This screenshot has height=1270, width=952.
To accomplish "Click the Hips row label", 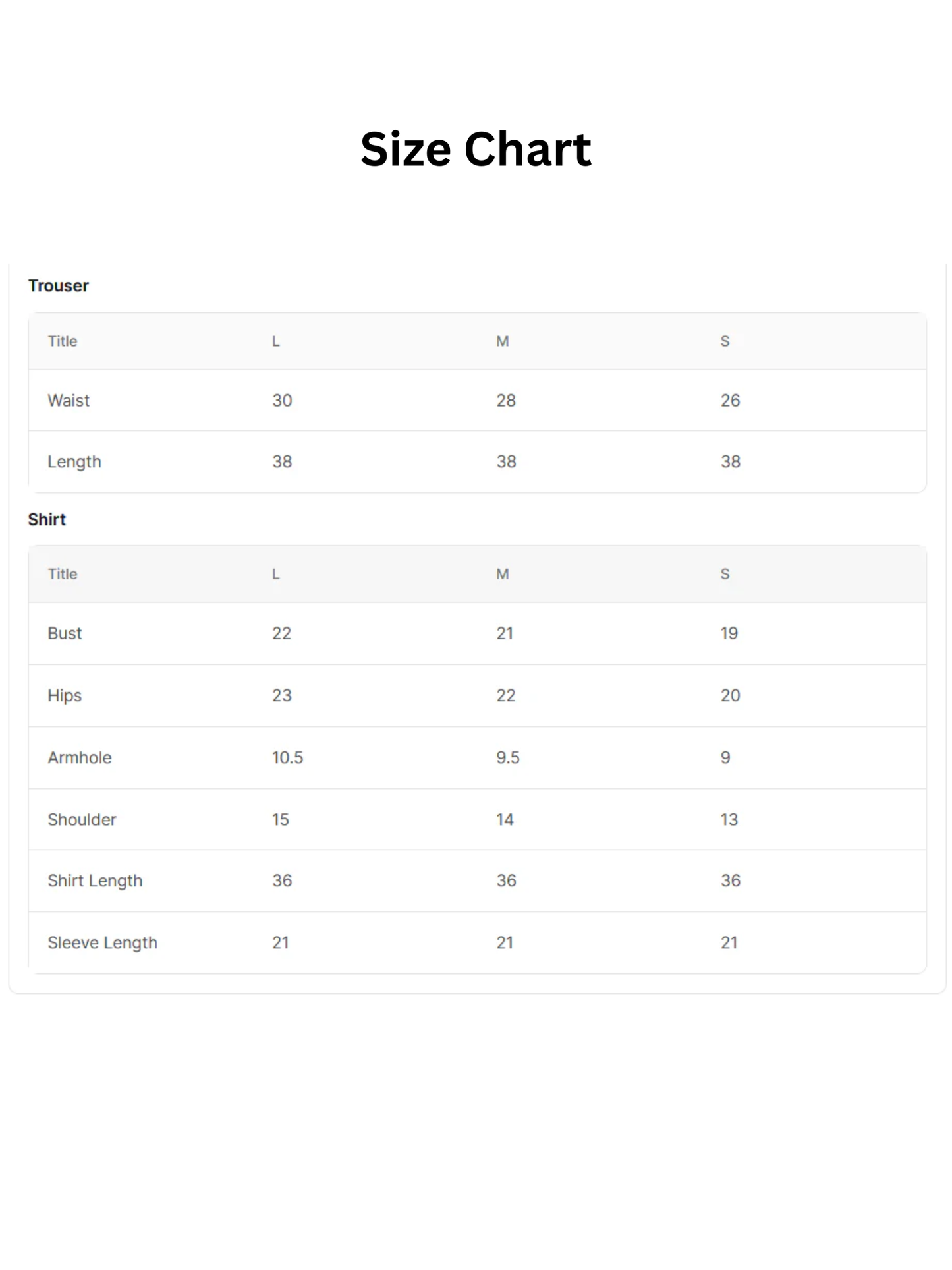I will 65,696.
